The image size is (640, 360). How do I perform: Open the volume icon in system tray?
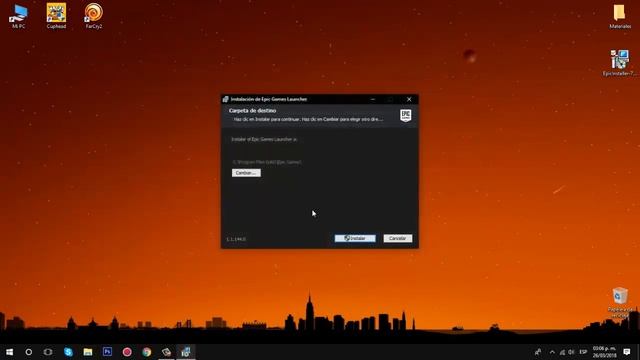[571, 352]
